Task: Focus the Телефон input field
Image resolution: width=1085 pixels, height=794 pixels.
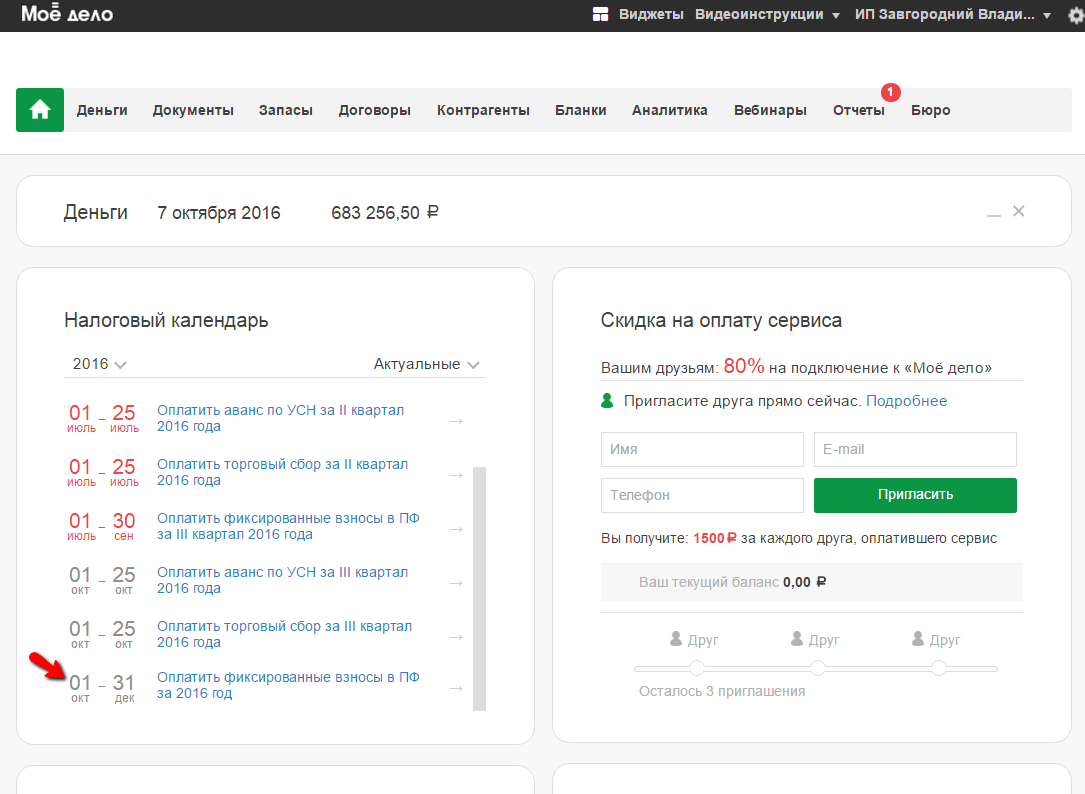Action: tap(702, 496)
